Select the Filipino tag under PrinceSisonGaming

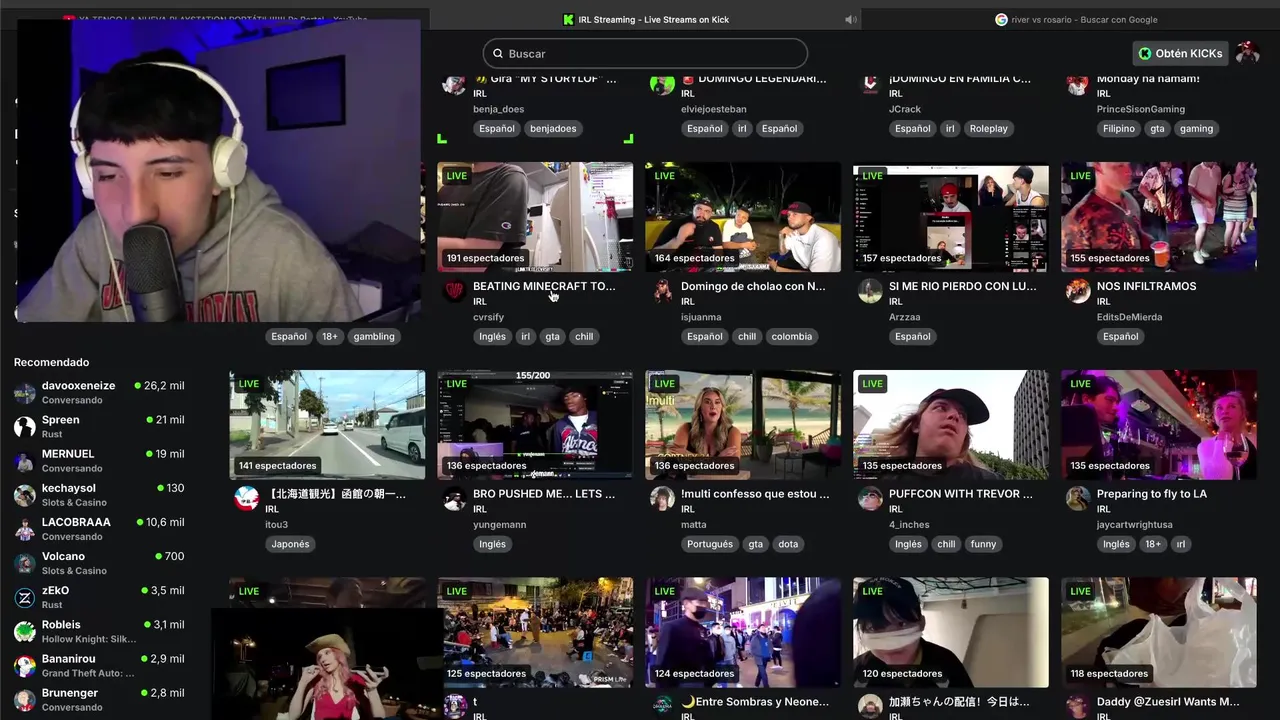click(1119, 128)
